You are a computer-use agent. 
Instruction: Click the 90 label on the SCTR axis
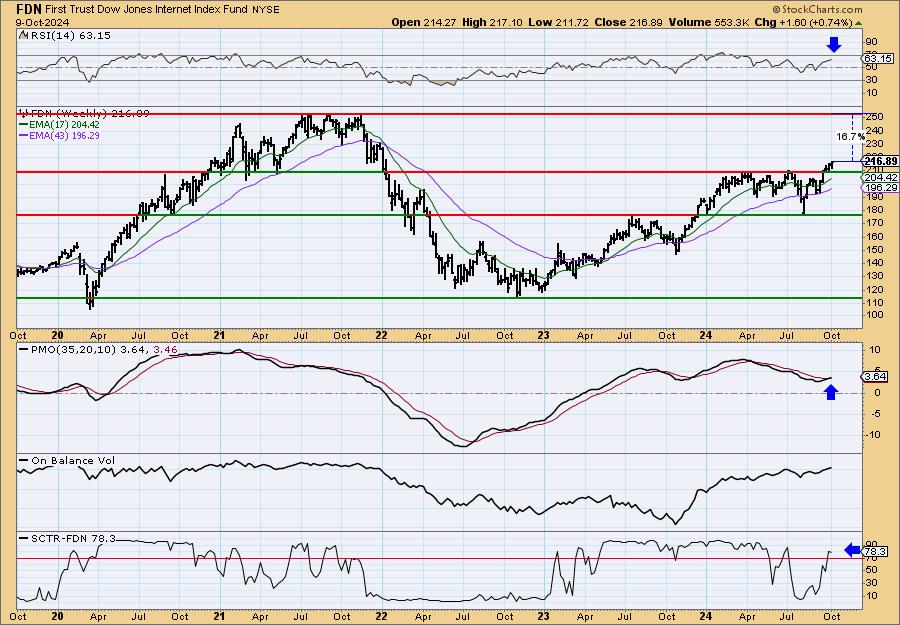point(872,544)
